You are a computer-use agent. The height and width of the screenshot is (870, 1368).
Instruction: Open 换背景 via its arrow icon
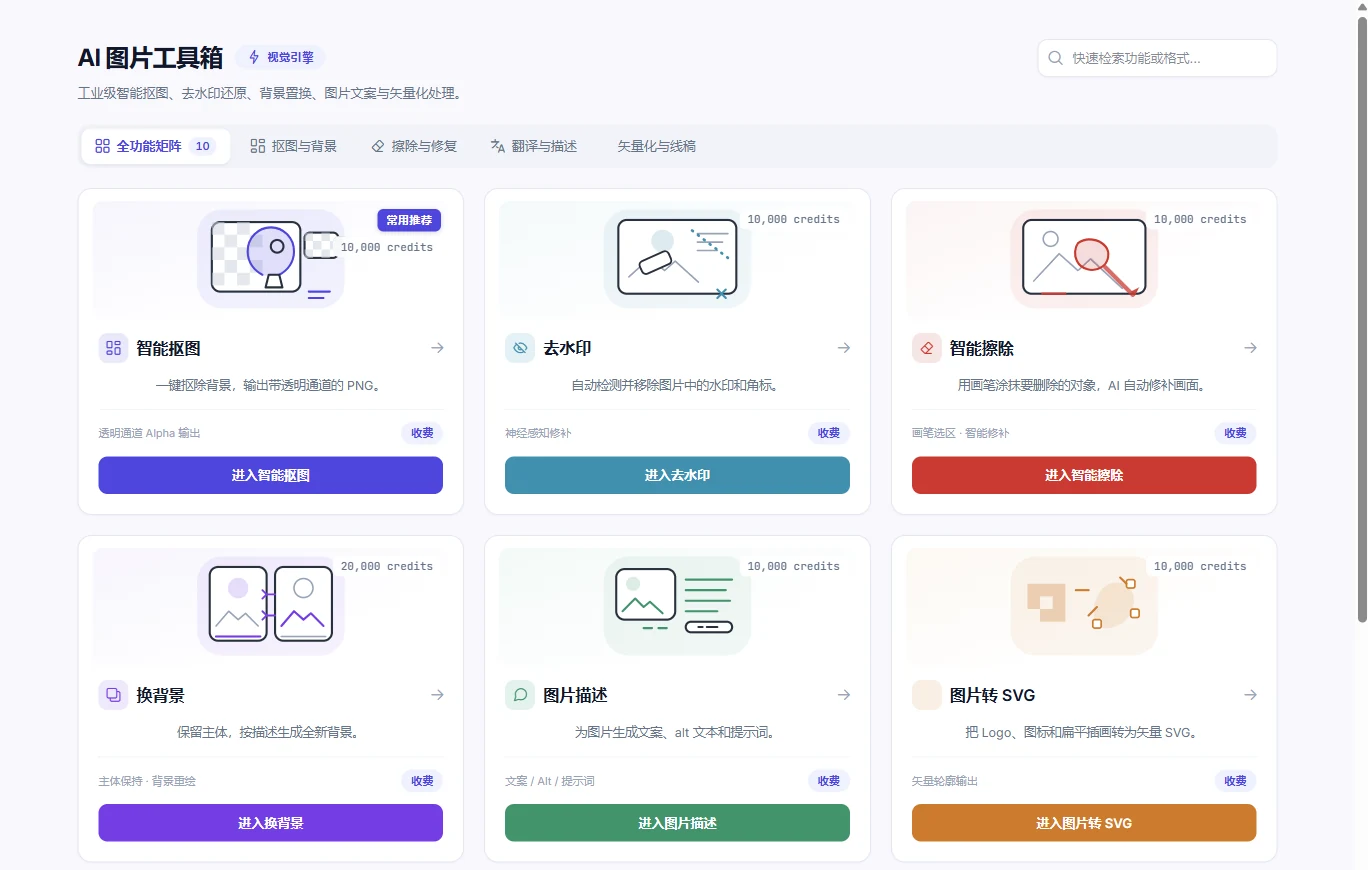(437, 695)
